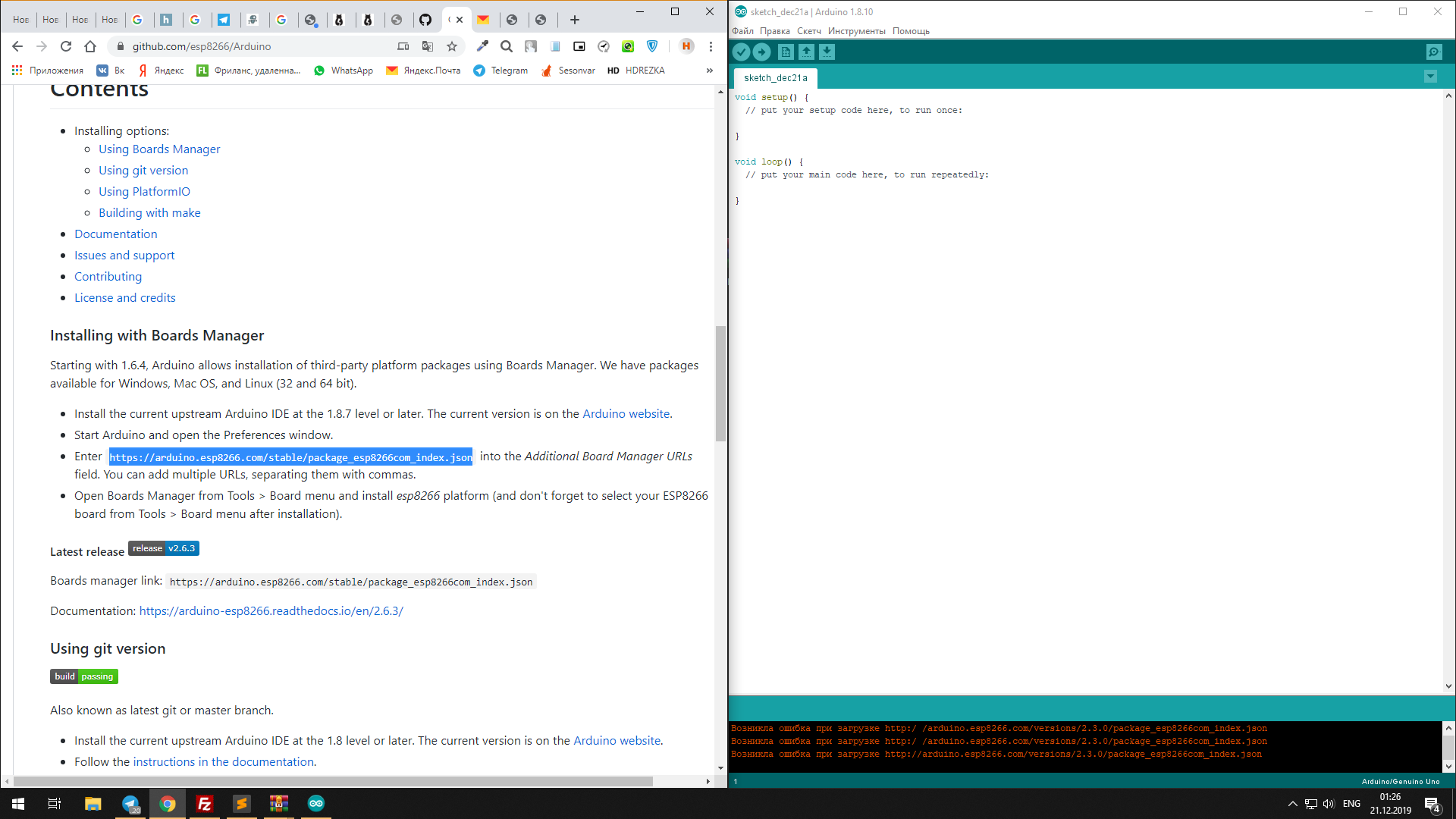The height and width of the screenshot is (819, 1456).
Task: Go to Chrome home page
Action: (x=90, y=46)
